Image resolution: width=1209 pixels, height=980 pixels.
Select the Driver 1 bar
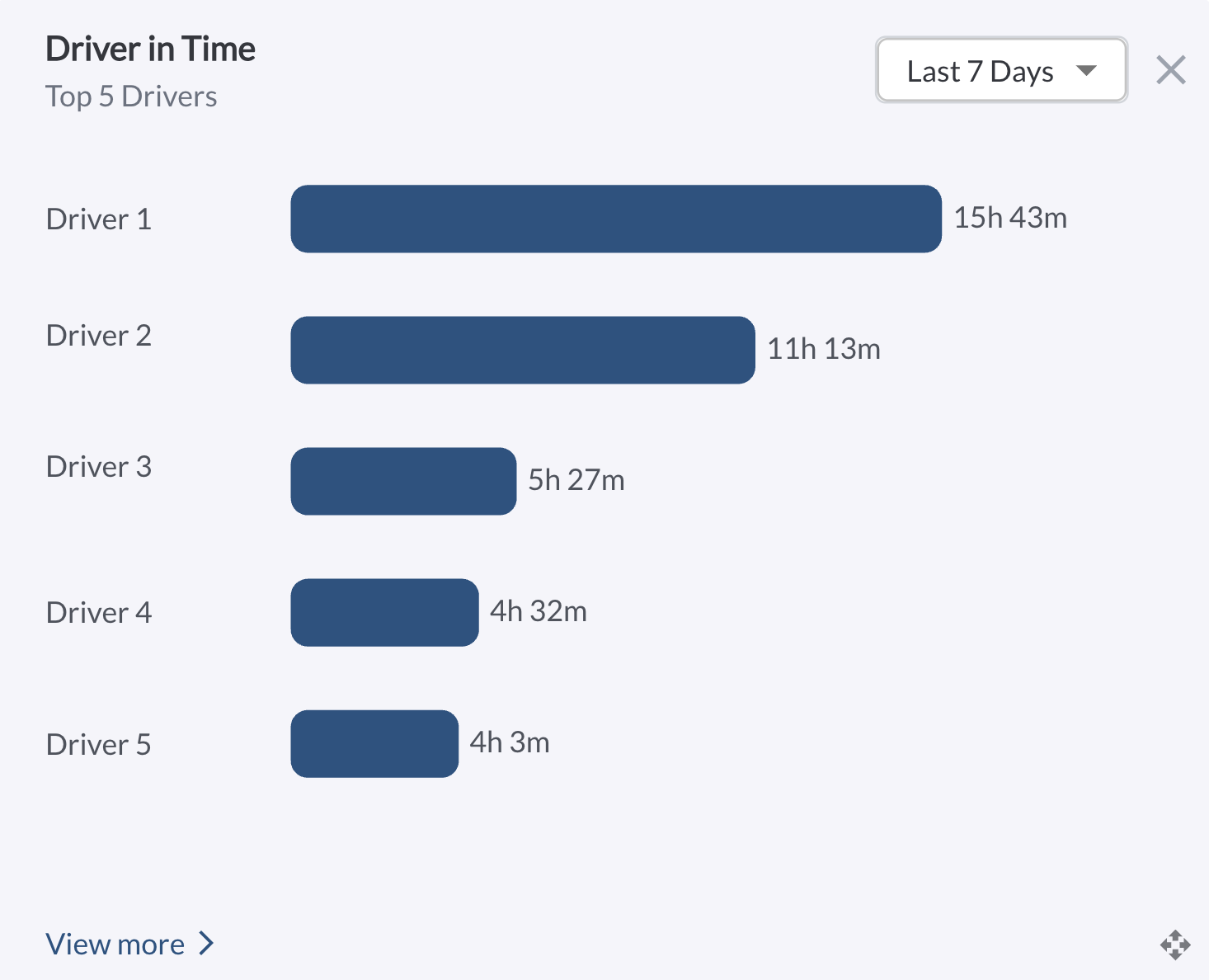(x=615, y=219)
